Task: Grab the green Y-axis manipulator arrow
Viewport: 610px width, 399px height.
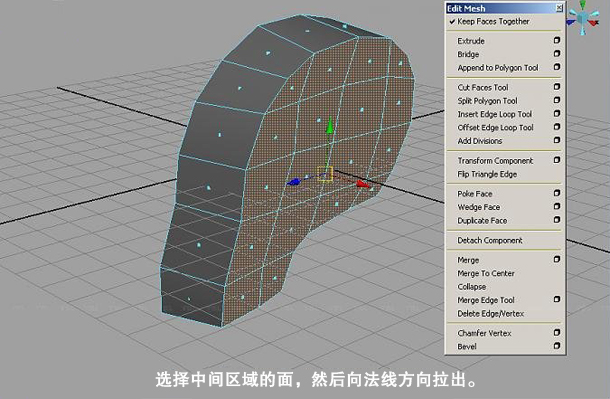Action: point(330,126)
